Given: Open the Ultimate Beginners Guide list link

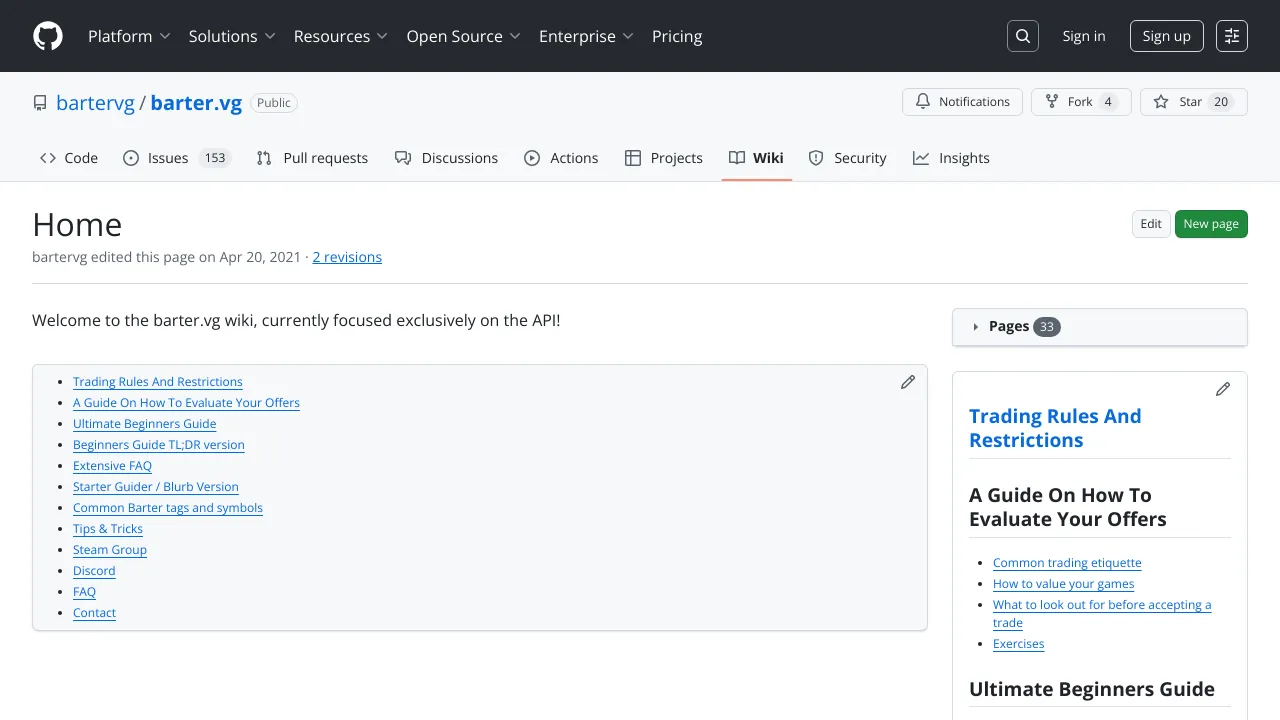Looking at the screenshot, I should pos(144,424).
